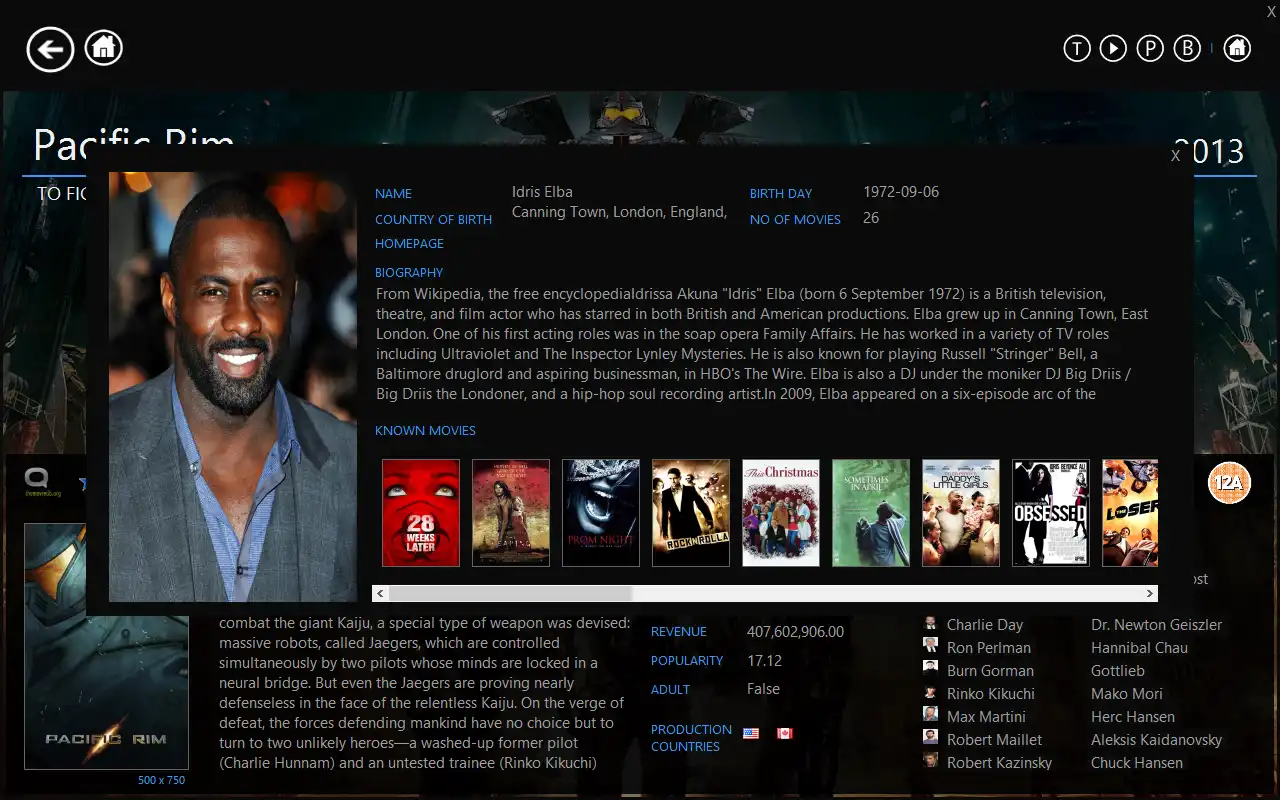Click the Canada flag icon
Screen dimensions: 1280x800
(785, 733)
